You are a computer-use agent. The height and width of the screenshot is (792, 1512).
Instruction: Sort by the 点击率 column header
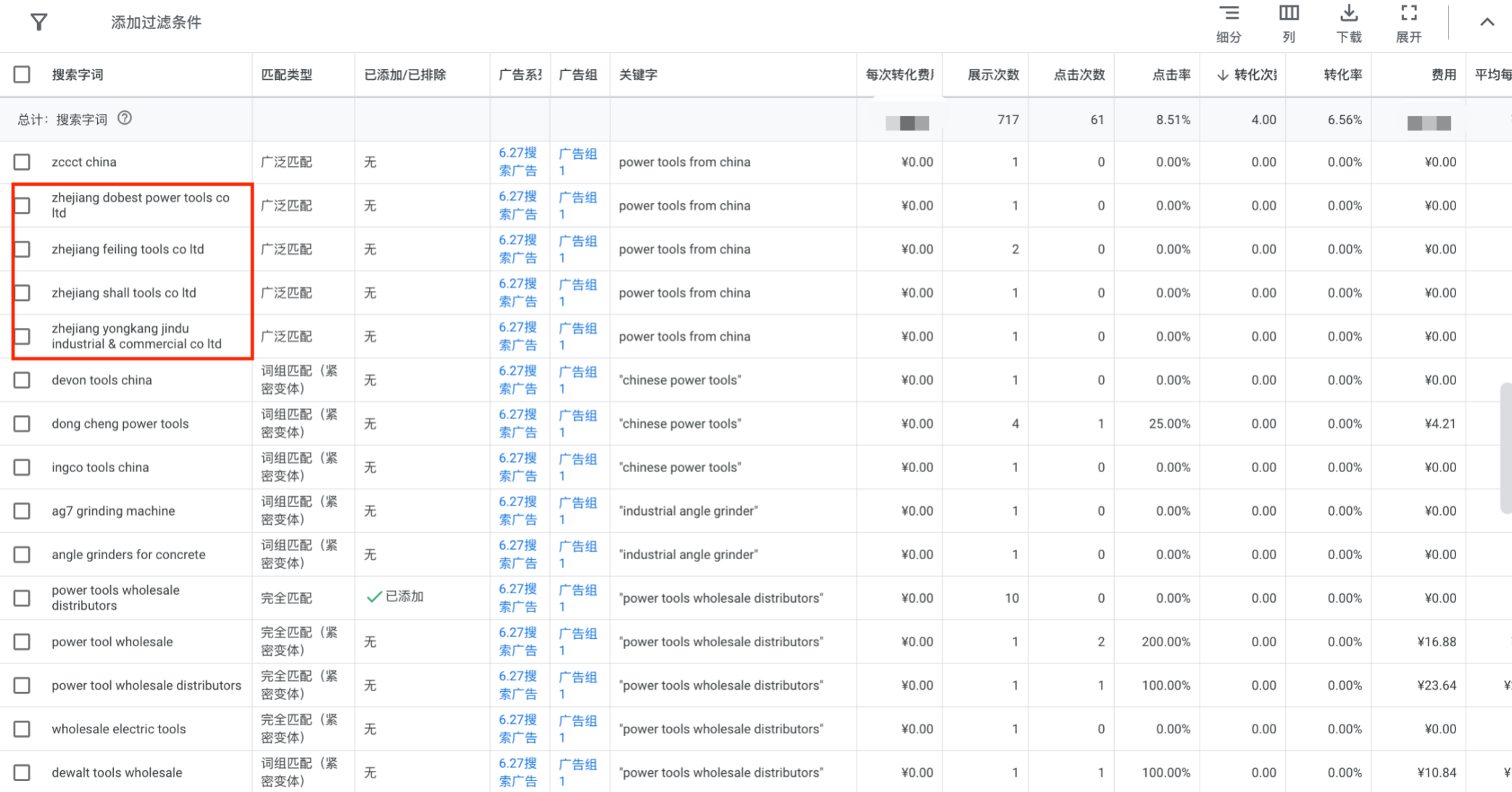pyautogui.click(x=1171, y=75)
